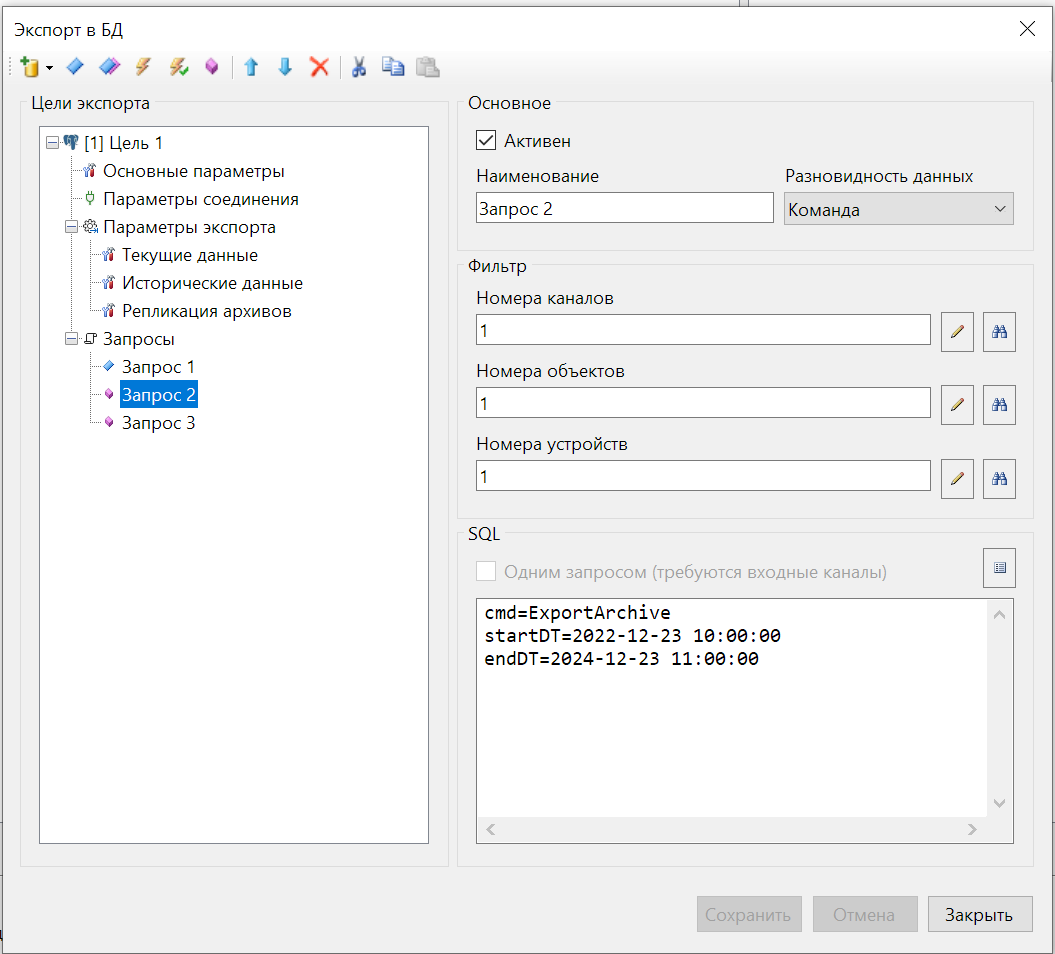Copy selected item via toolbar
1055x954 pixels.
[x=393, y=67]
